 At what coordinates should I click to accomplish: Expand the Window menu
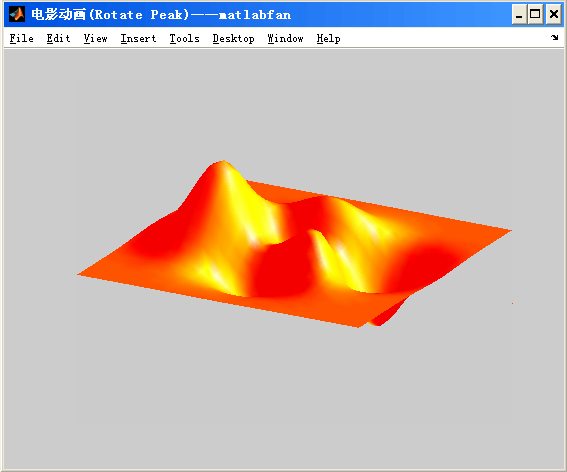tap(285, 38)
